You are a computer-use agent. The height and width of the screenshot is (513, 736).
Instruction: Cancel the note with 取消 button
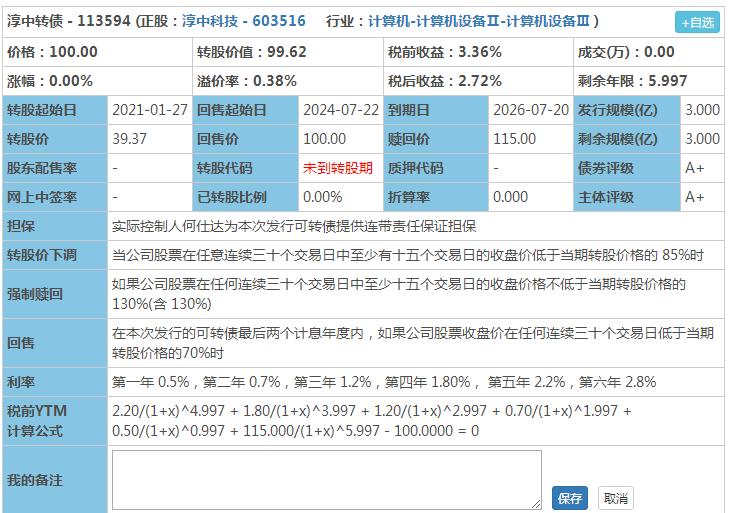tap(616, 498)
